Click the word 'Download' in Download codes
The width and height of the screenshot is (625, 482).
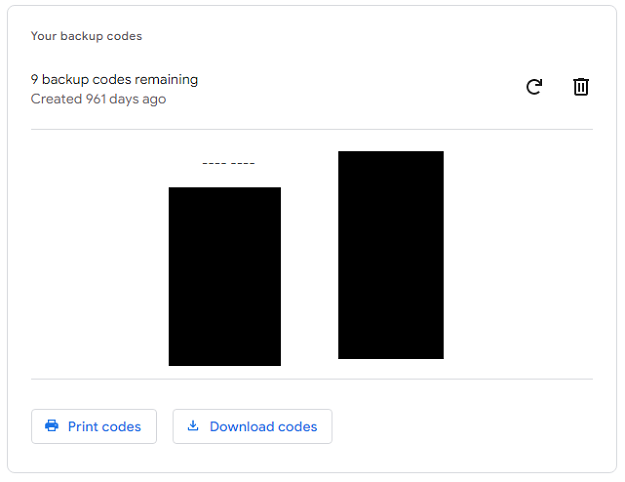pos(242,427)
